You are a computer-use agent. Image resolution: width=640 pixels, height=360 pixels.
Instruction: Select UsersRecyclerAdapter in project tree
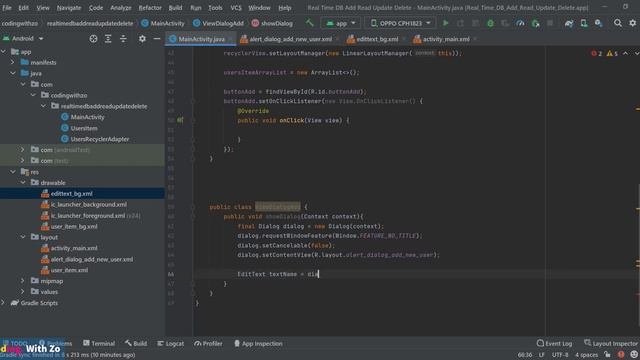[99, 139]
